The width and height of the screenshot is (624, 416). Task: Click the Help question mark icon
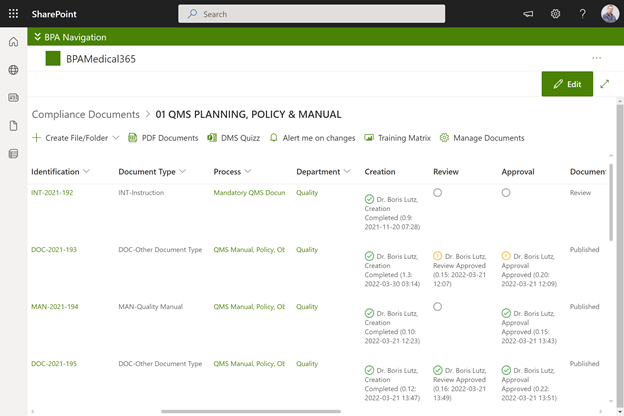(583, 14)
